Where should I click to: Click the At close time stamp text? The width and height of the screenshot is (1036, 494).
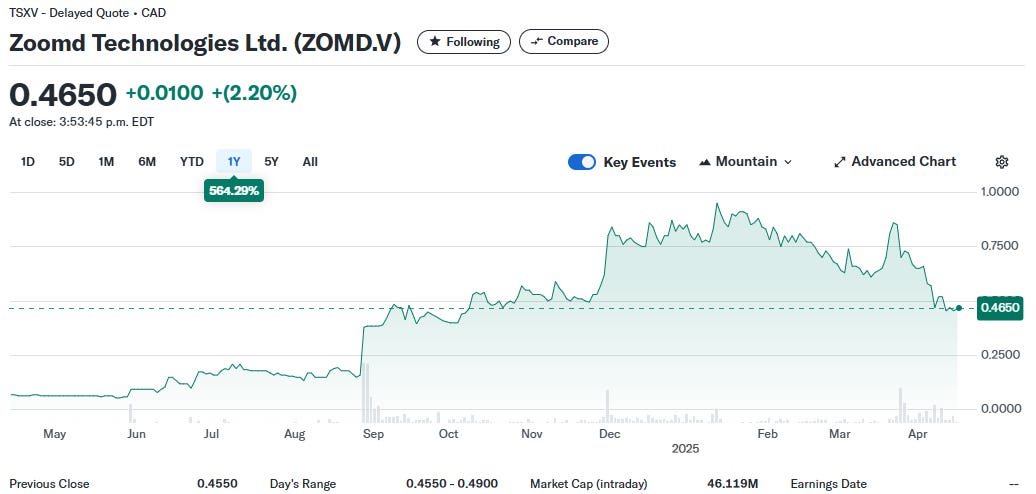click(x=82, y=122)
